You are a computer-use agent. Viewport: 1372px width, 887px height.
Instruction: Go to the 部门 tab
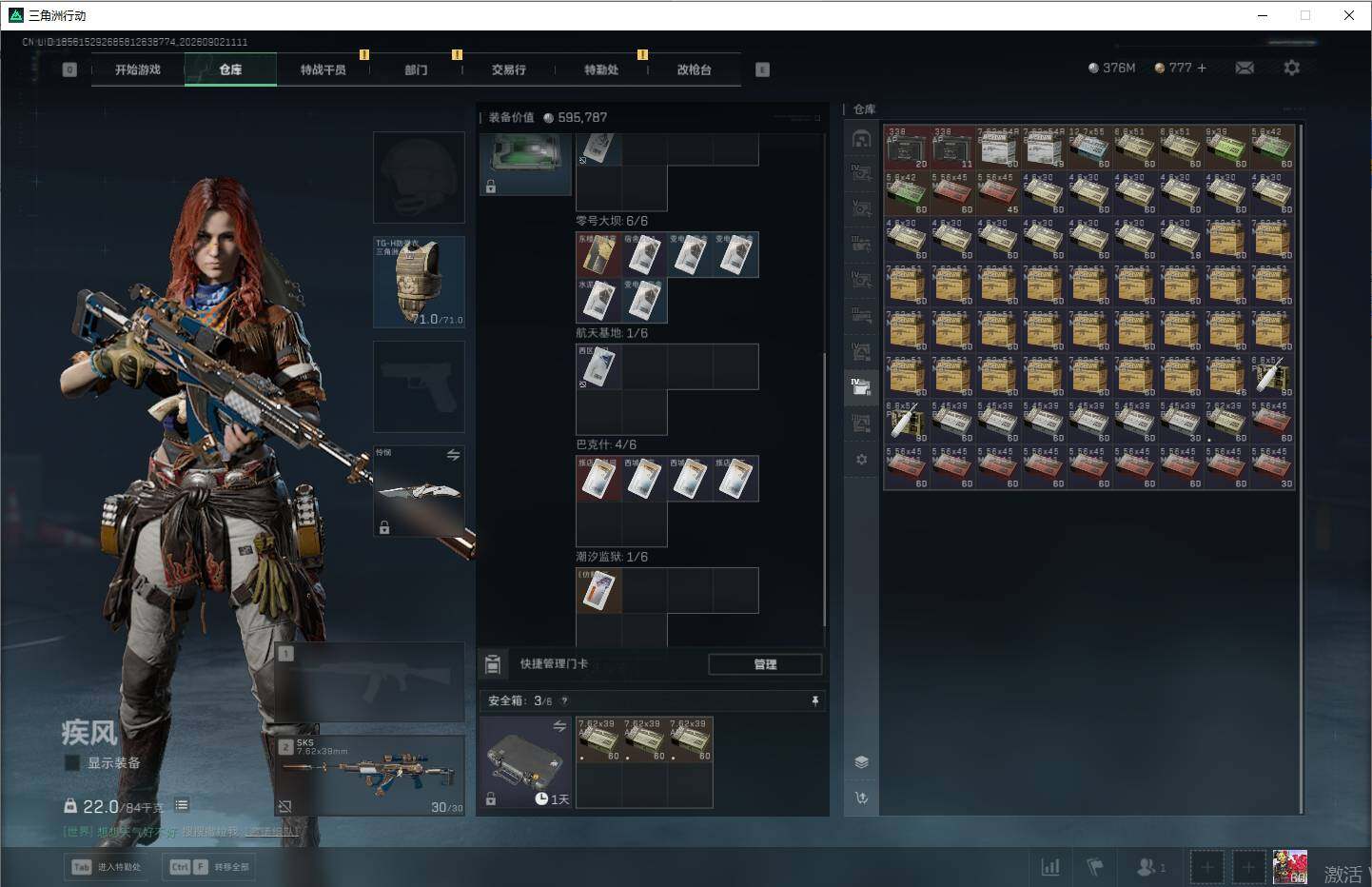(x=416, y=69)
